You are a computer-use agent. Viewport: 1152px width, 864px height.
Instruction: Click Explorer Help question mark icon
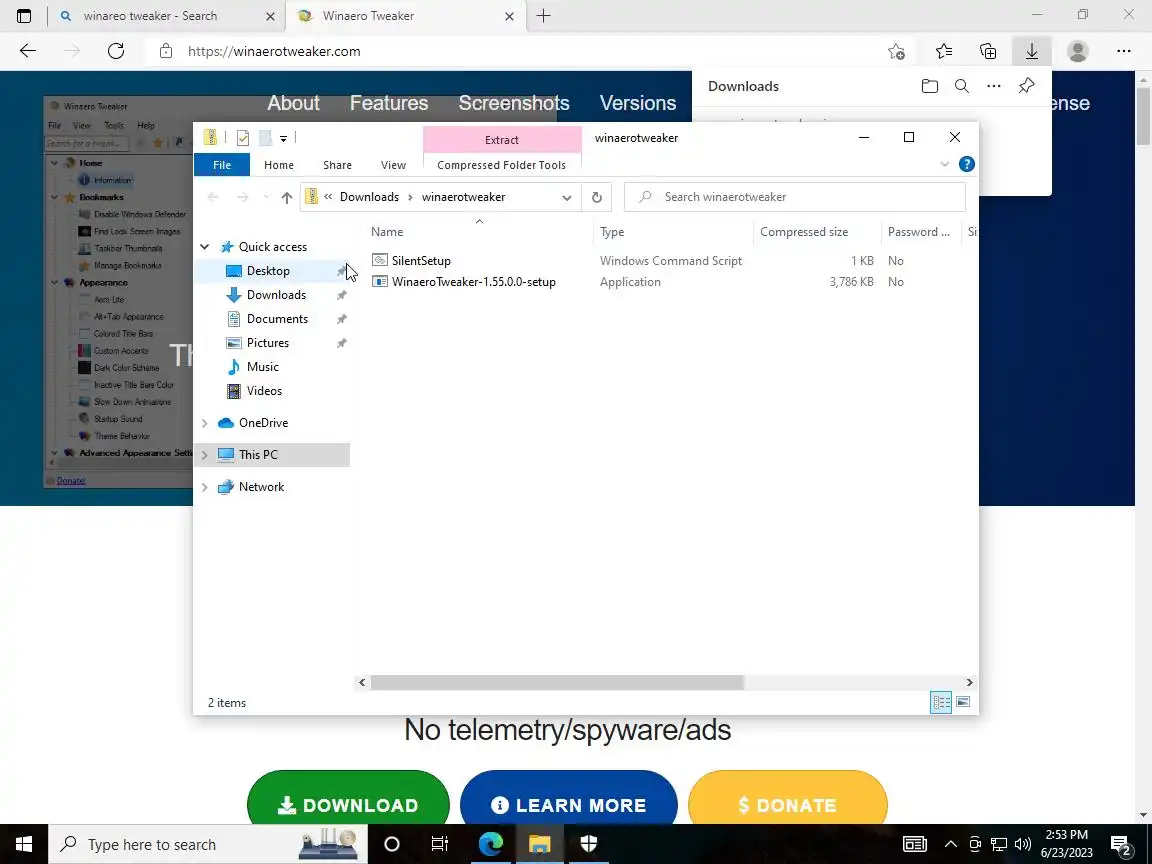[967, 165]
